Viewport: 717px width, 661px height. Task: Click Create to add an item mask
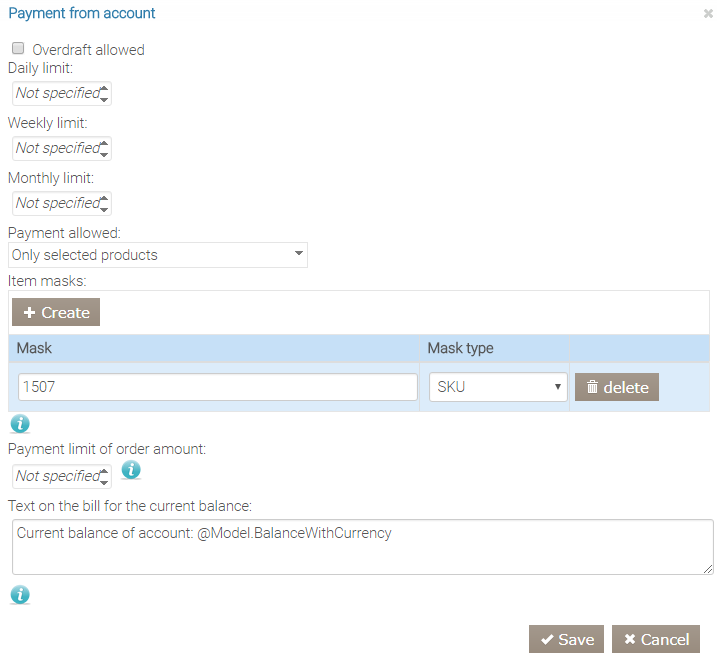click(x=56, y=312)
